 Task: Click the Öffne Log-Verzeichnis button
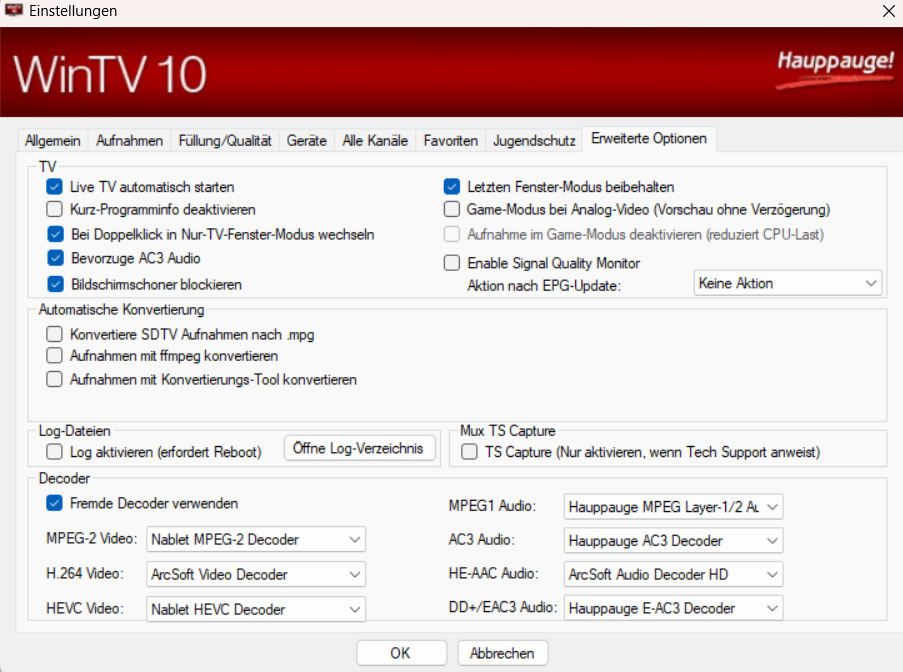click(x=359, y=448)
